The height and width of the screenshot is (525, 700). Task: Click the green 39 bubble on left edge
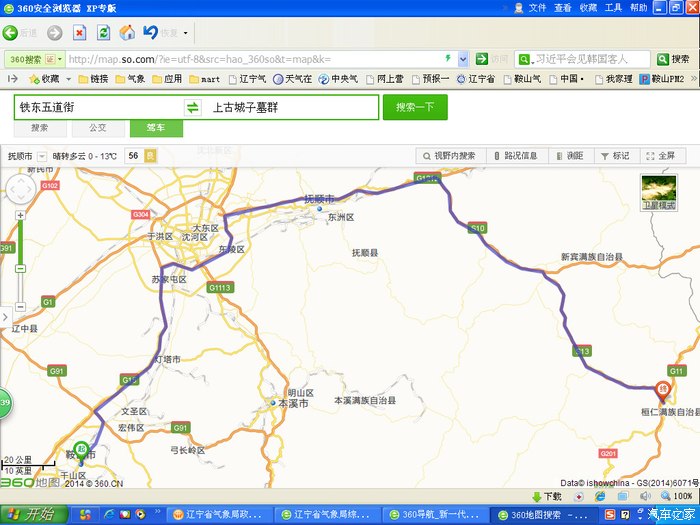coord(5,403)
